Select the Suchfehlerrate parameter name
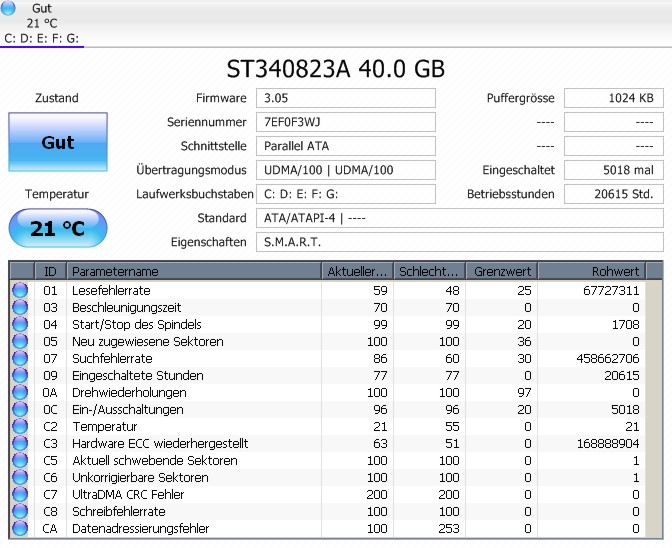 (112, 359)
